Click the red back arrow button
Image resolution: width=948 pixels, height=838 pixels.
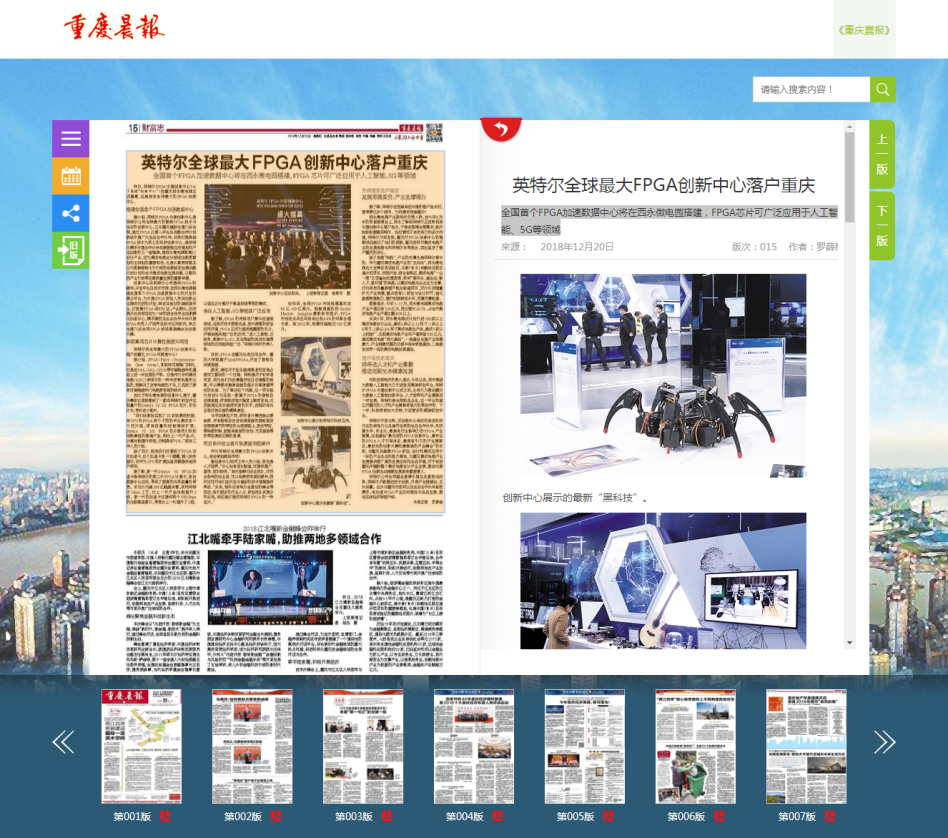(501, 129)
